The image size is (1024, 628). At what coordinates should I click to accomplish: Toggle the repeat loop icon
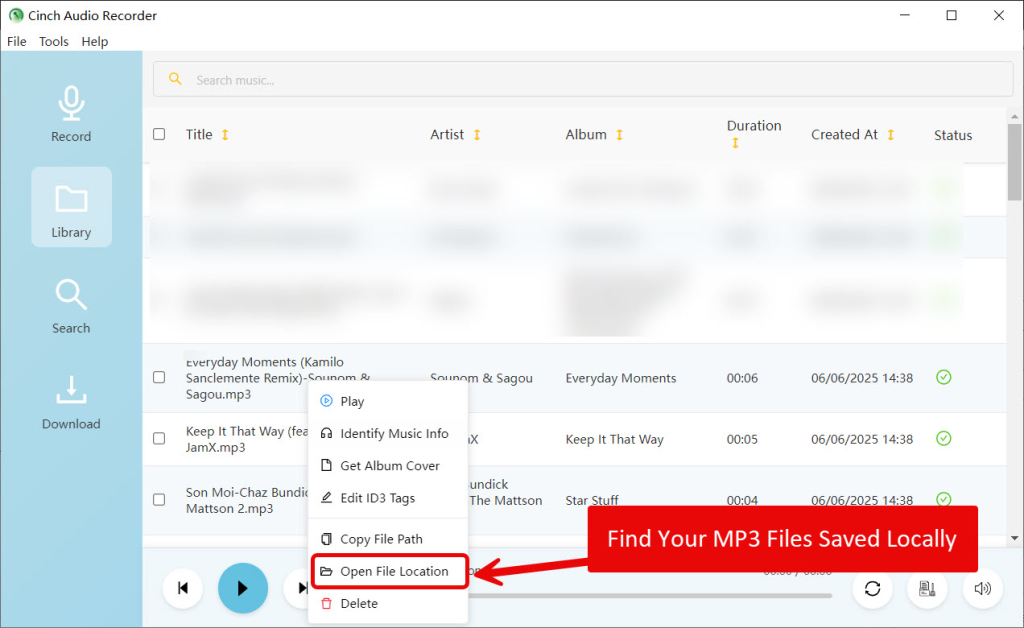pyautogui.click(x=872, y=589)
